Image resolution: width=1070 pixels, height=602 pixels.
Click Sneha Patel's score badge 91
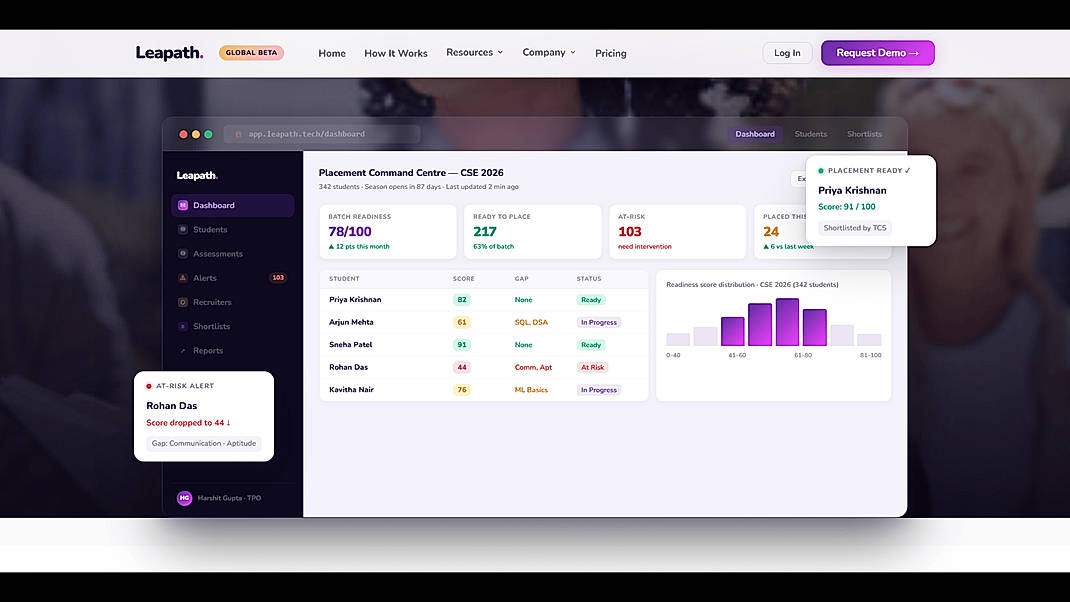462,345
